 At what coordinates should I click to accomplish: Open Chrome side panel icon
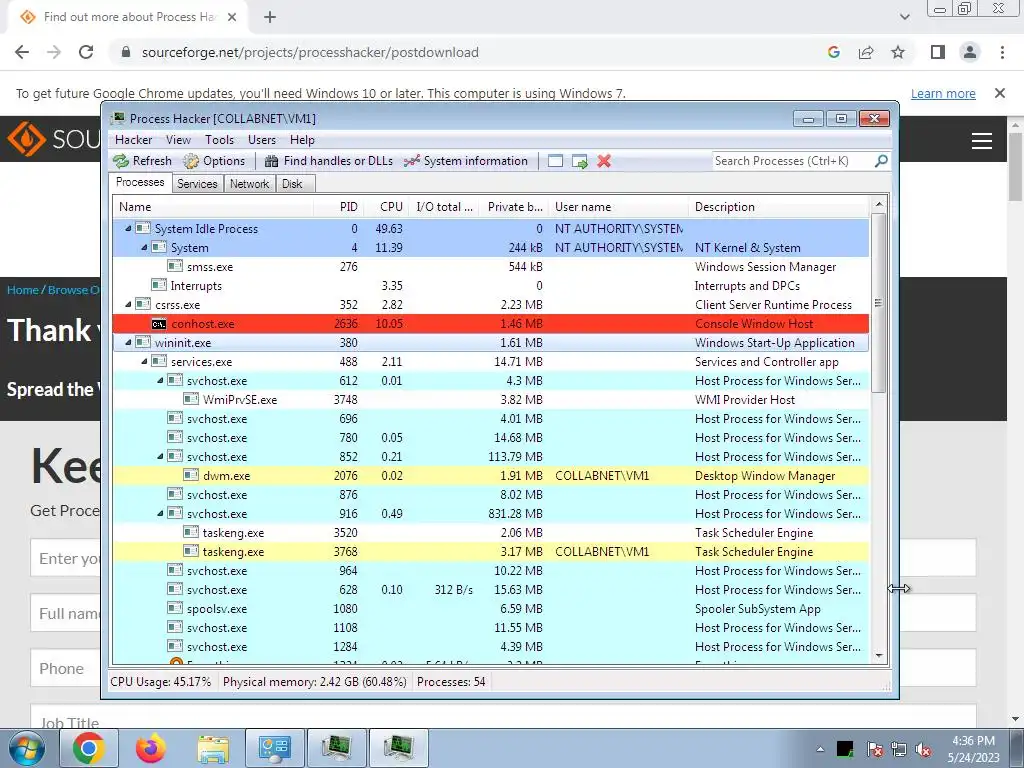click(x=938, y=52)
